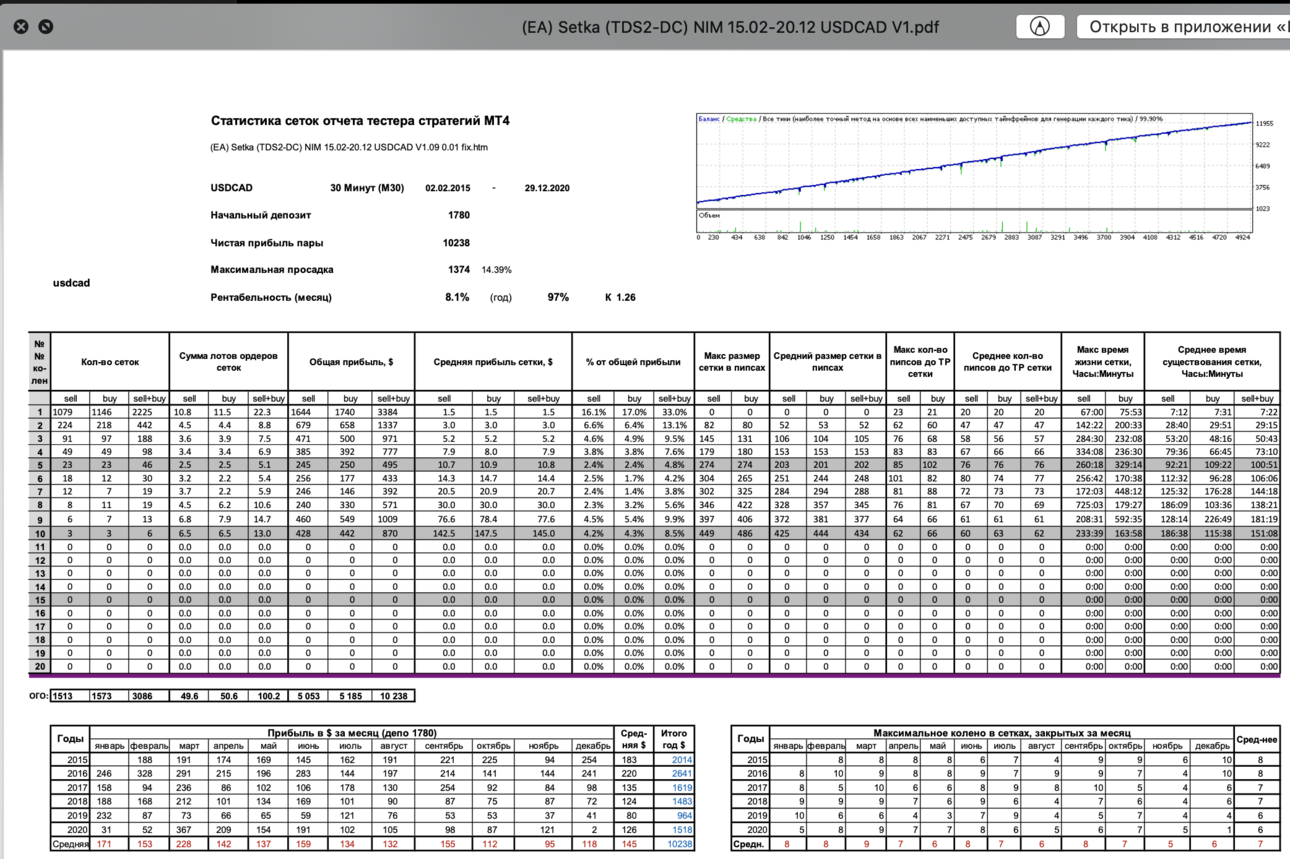Select the March 2020 profit '367'
The image size is (1290, 859).
(x=188, y=830)
